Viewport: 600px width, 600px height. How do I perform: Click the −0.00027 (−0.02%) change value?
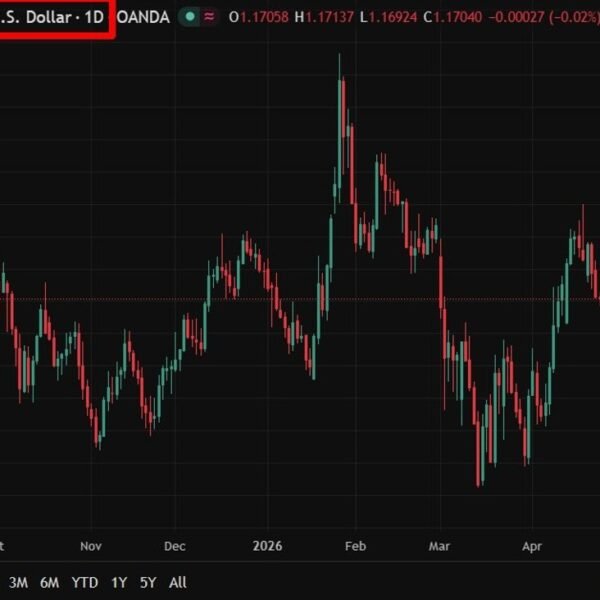pos(544,17)
